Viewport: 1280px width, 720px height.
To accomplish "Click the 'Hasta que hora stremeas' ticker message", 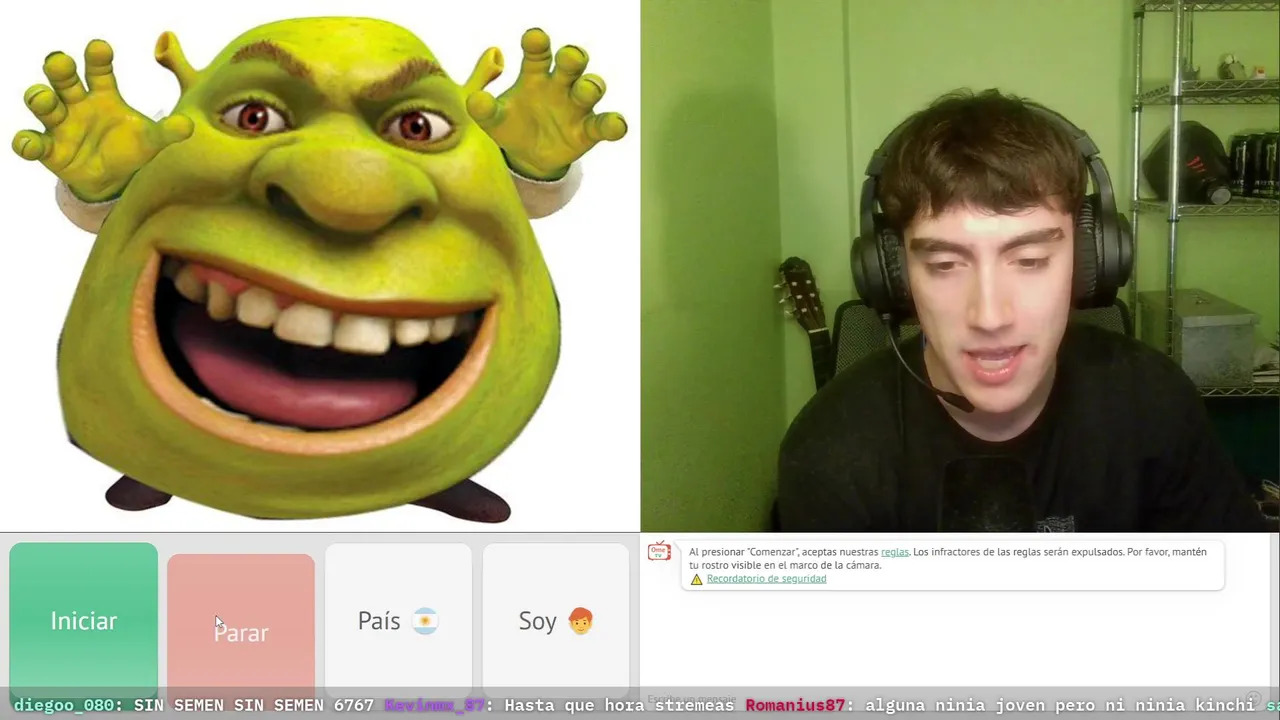I will pos(620,705).
